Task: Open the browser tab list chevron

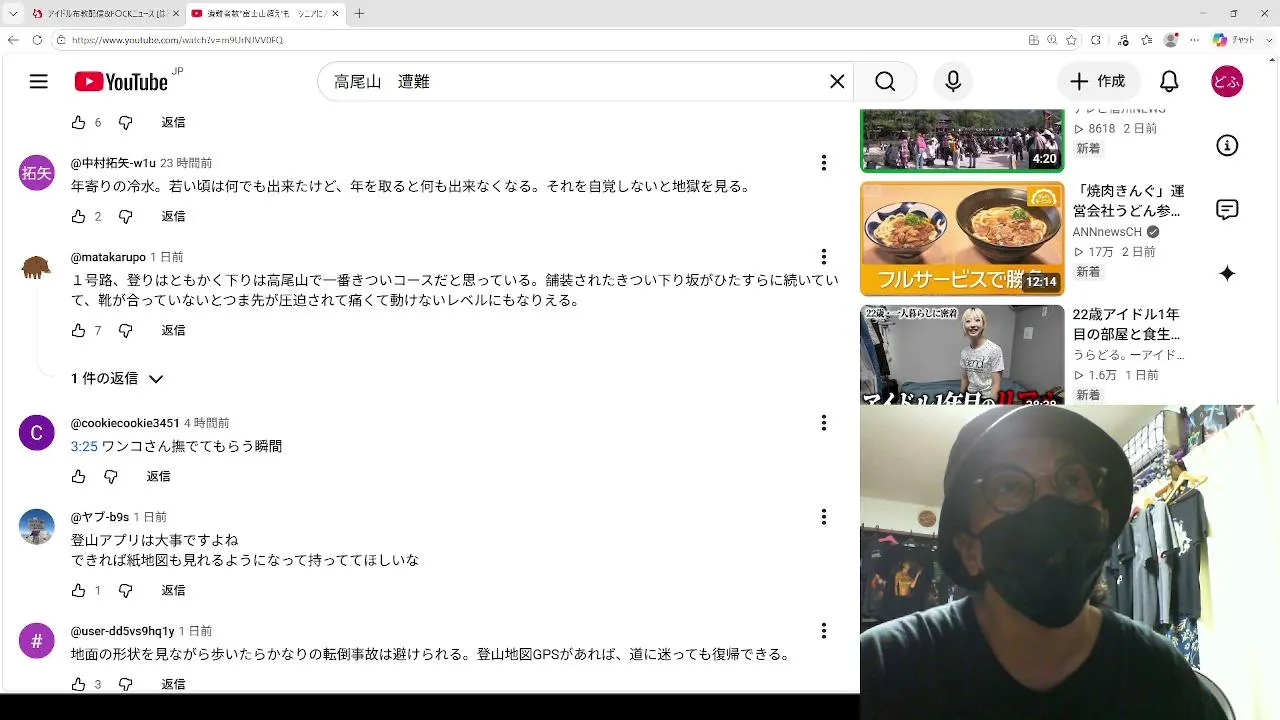Action: [13, 13]
